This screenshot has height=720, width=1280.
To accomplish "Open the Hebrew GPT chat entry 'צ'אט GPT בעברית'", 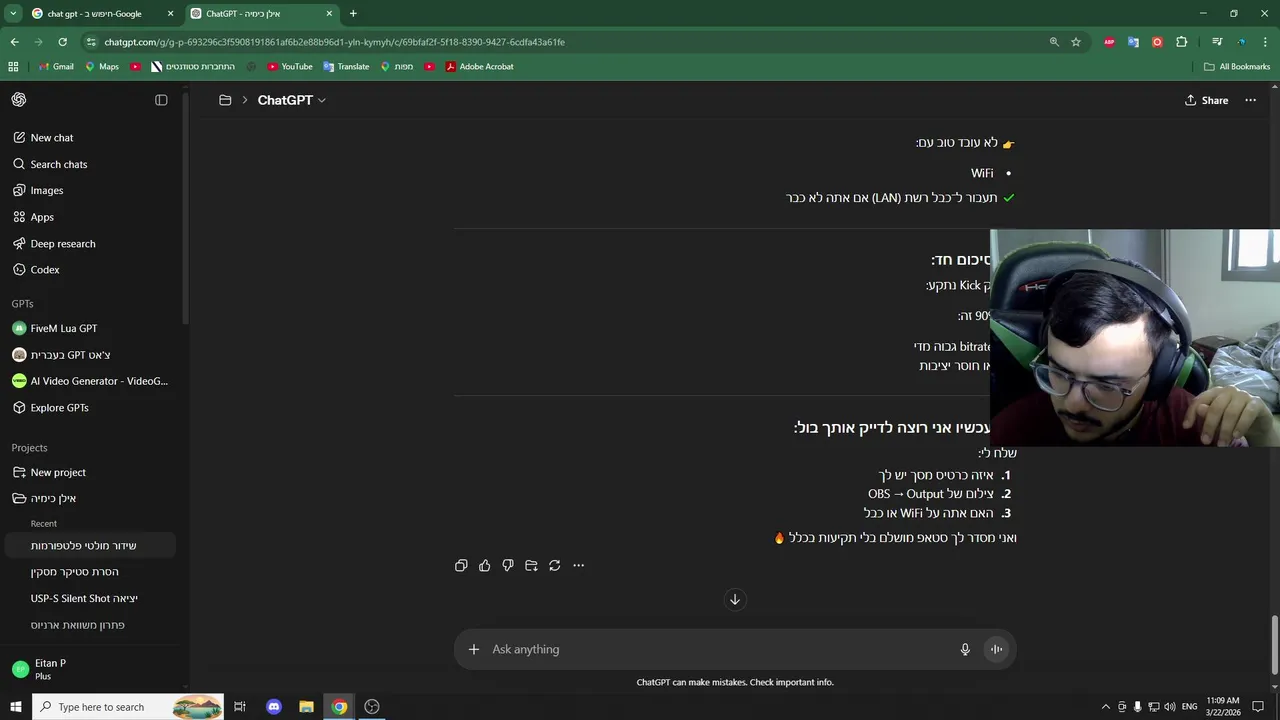I will click(90, 355).
